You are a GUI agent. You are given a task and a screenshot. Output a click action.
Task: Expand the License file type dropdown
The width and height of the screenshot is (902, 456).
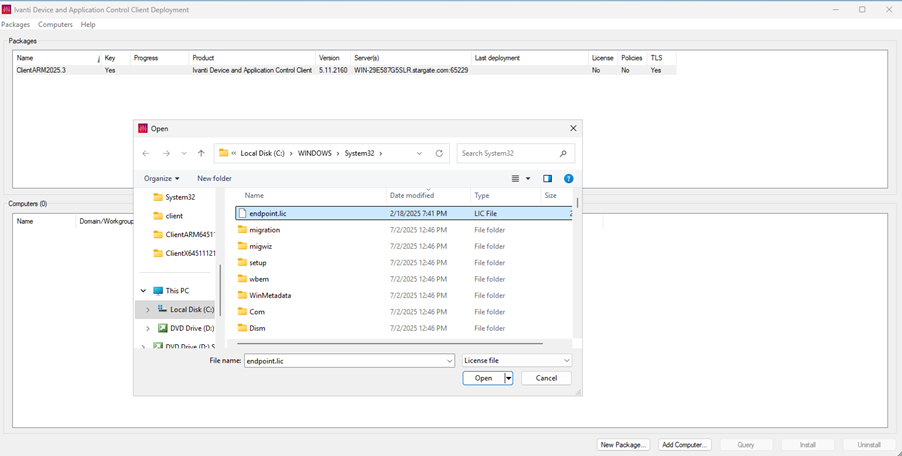(x=566, y=361)
